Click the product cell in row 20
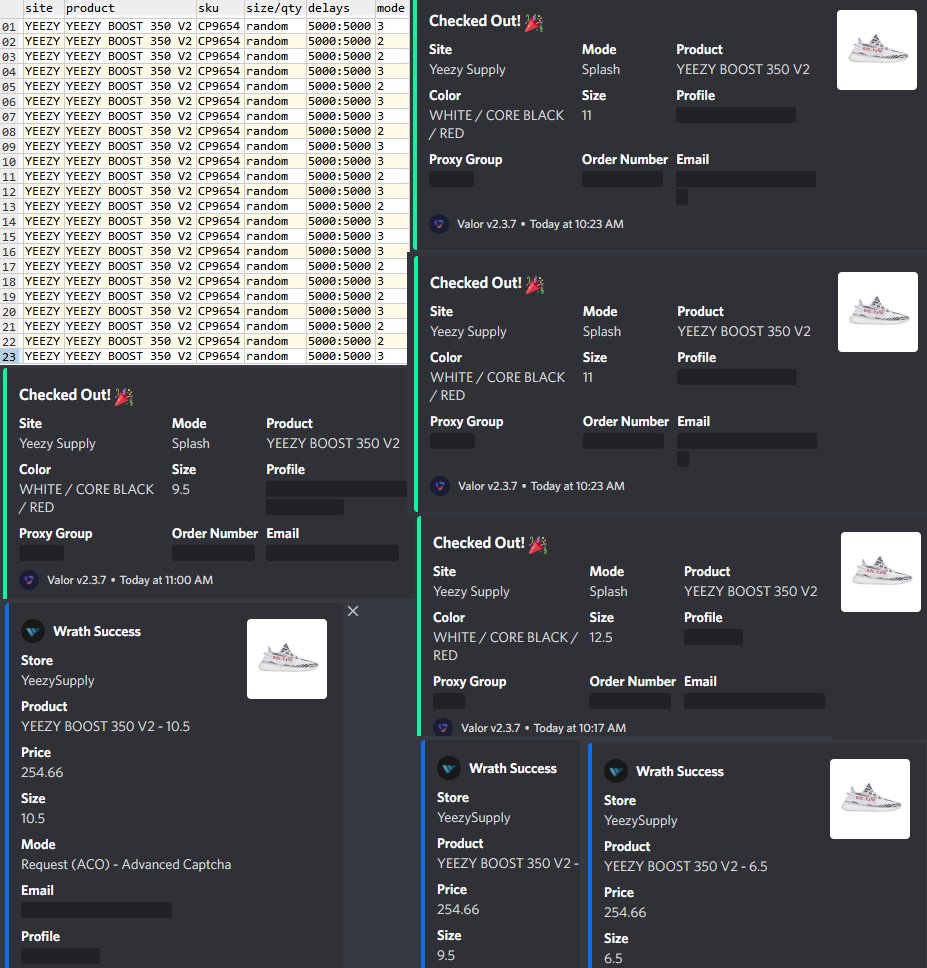The width and height of the screenshot is (927, 968). click(128, 311)
